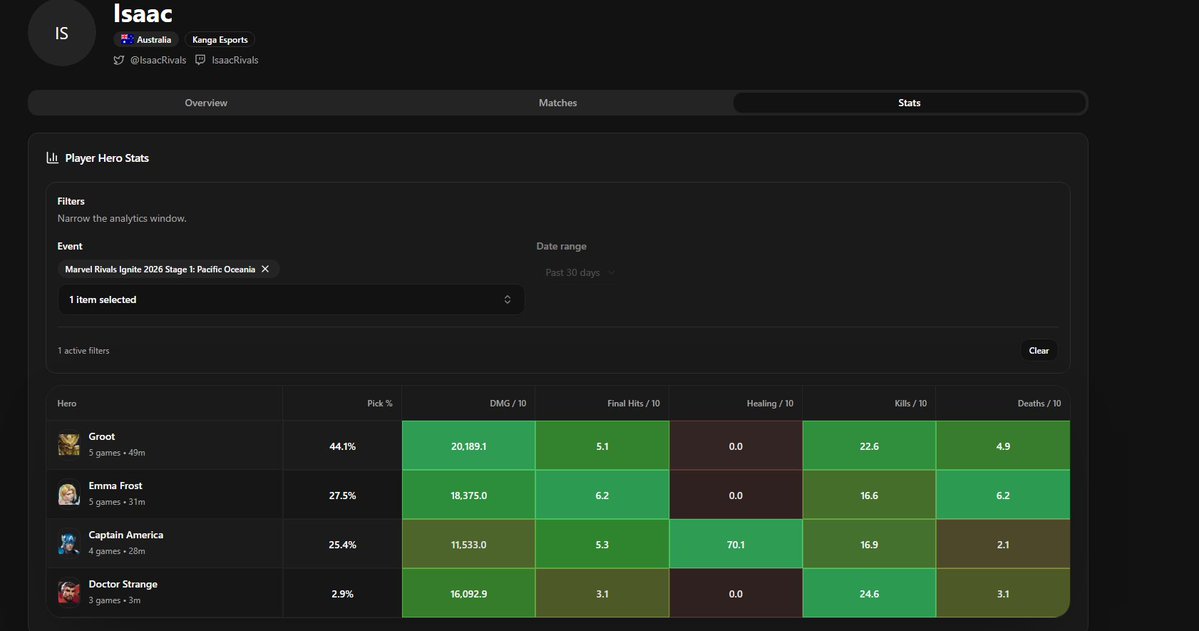Screen dimensions: 1199x631
Task: Select the Captain America hero name
Action: pyautogui.click(x=126, y=535)
